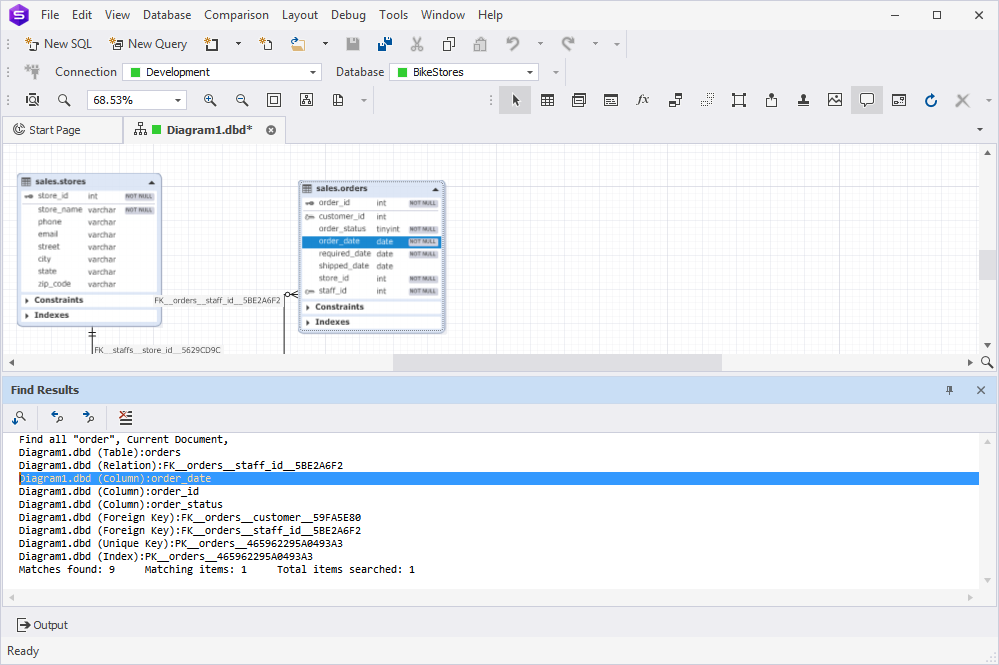Click the New Query toolbar button
999x665 pixels.
tap(148, 44)
